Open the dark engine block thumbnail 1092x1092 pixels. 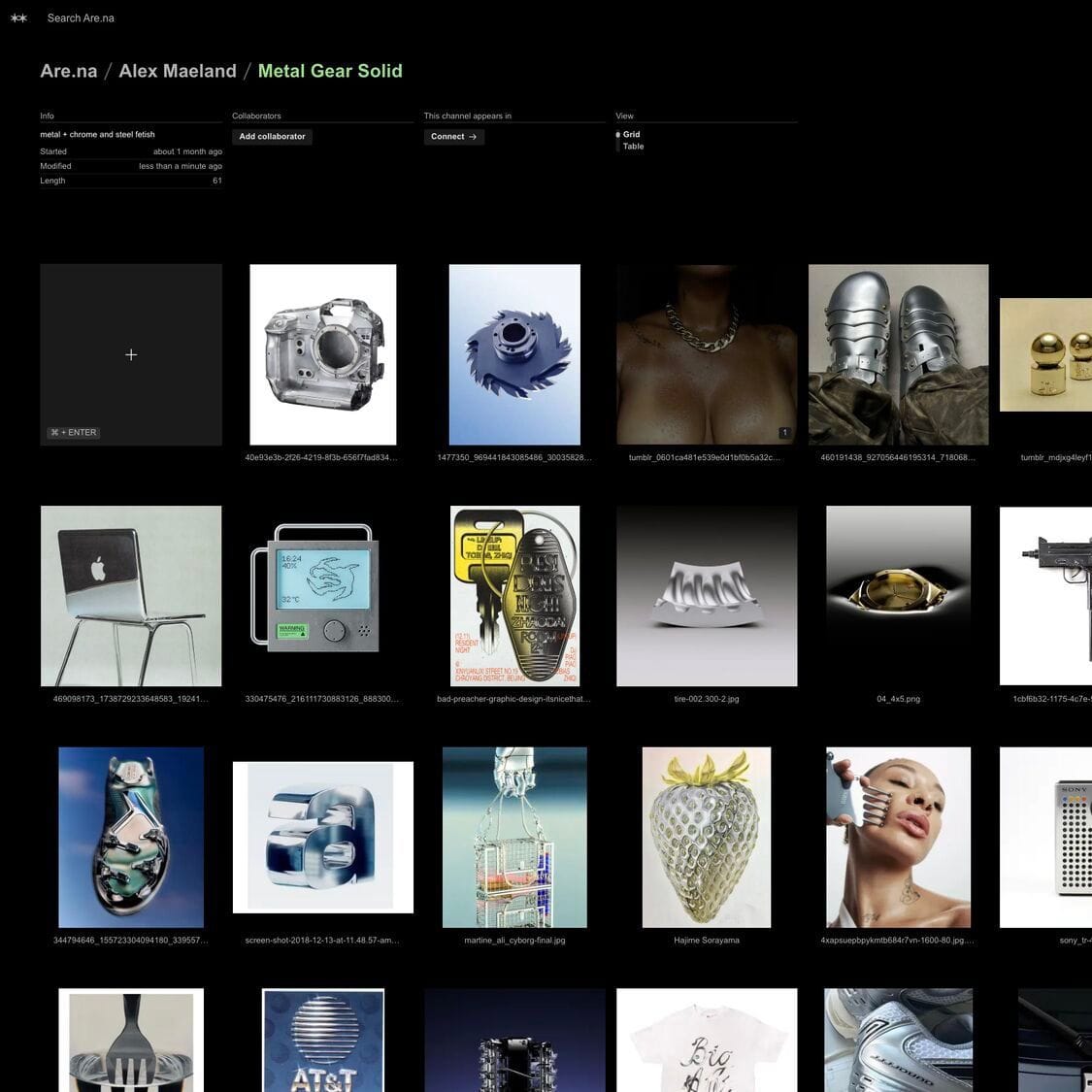[x=514, y=1041]
